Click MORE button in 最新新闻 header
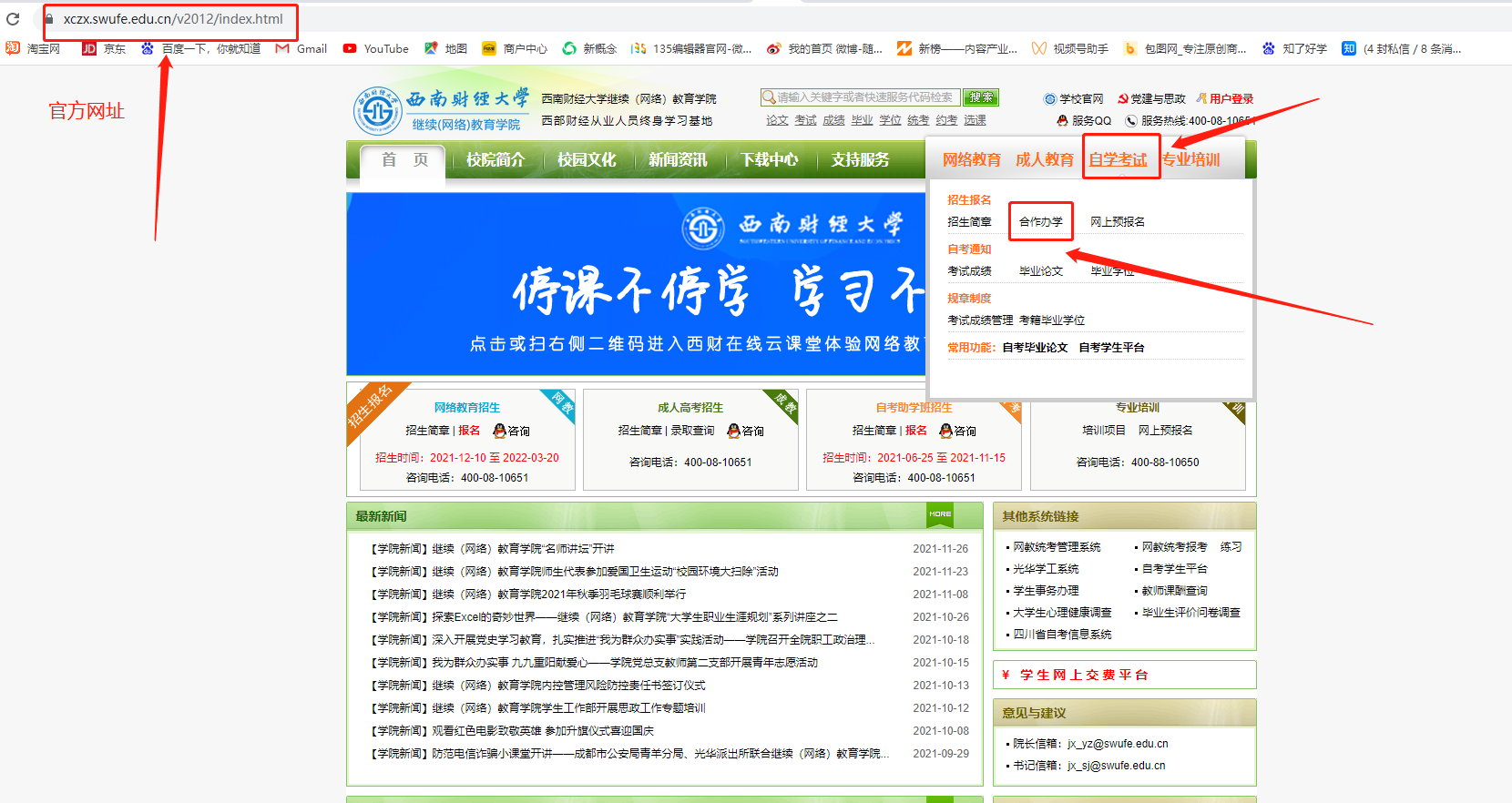 click(x=940, y=514)
